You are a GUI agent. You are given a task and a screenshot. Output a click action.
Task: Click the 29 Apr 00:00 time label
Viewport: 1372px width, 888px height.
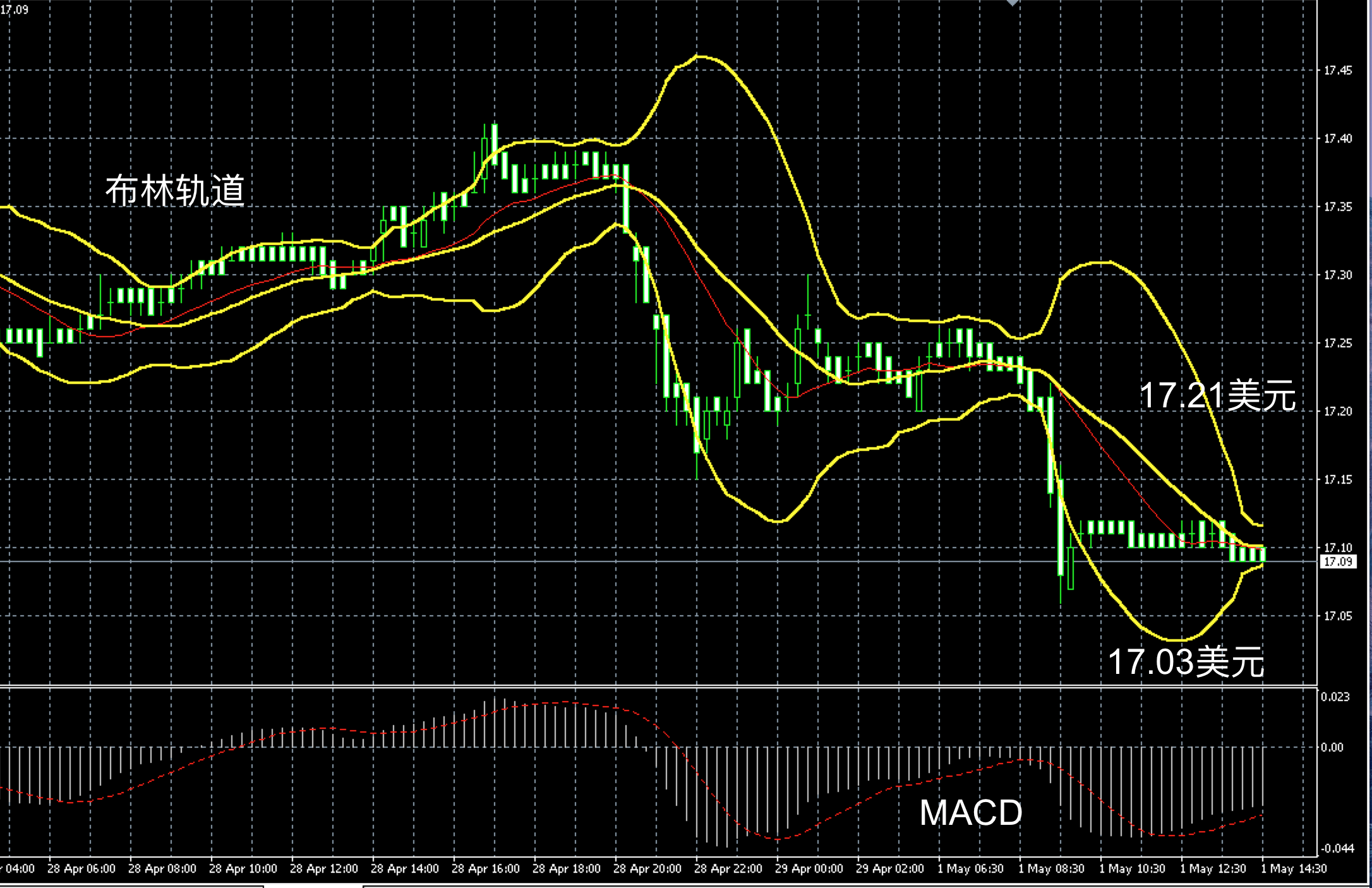tap(809, 869)
